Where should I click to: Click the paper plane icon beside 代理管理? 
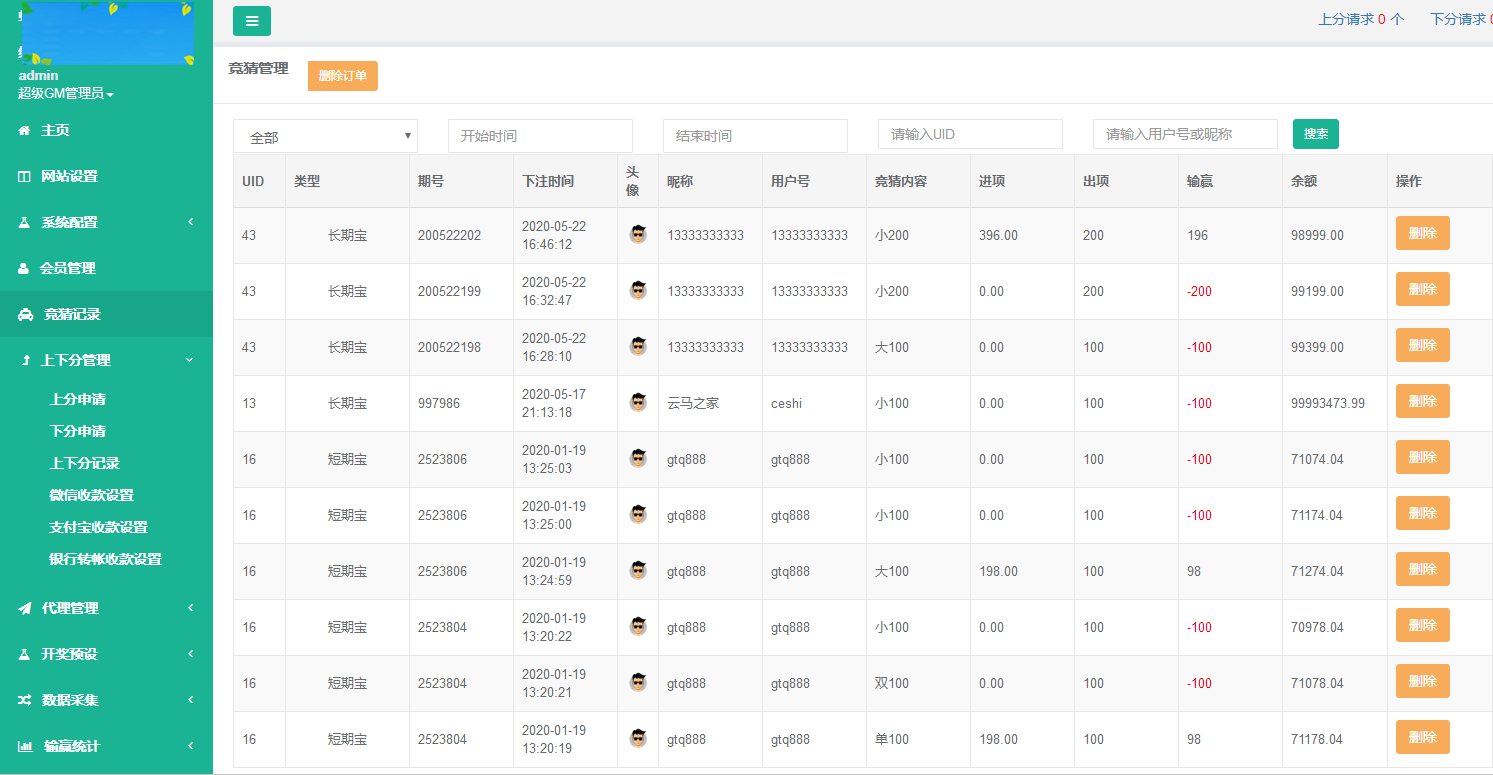[24, 608]
